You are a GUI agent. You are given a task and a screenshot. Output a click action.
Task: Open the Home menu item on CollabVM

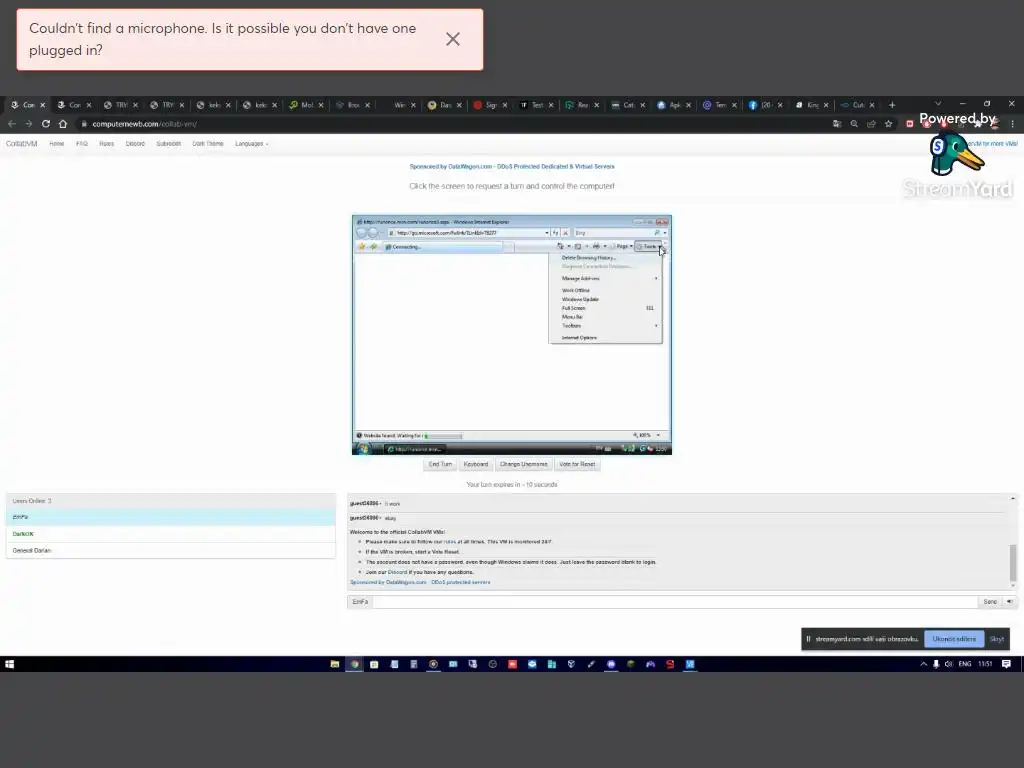click(57, 144)
